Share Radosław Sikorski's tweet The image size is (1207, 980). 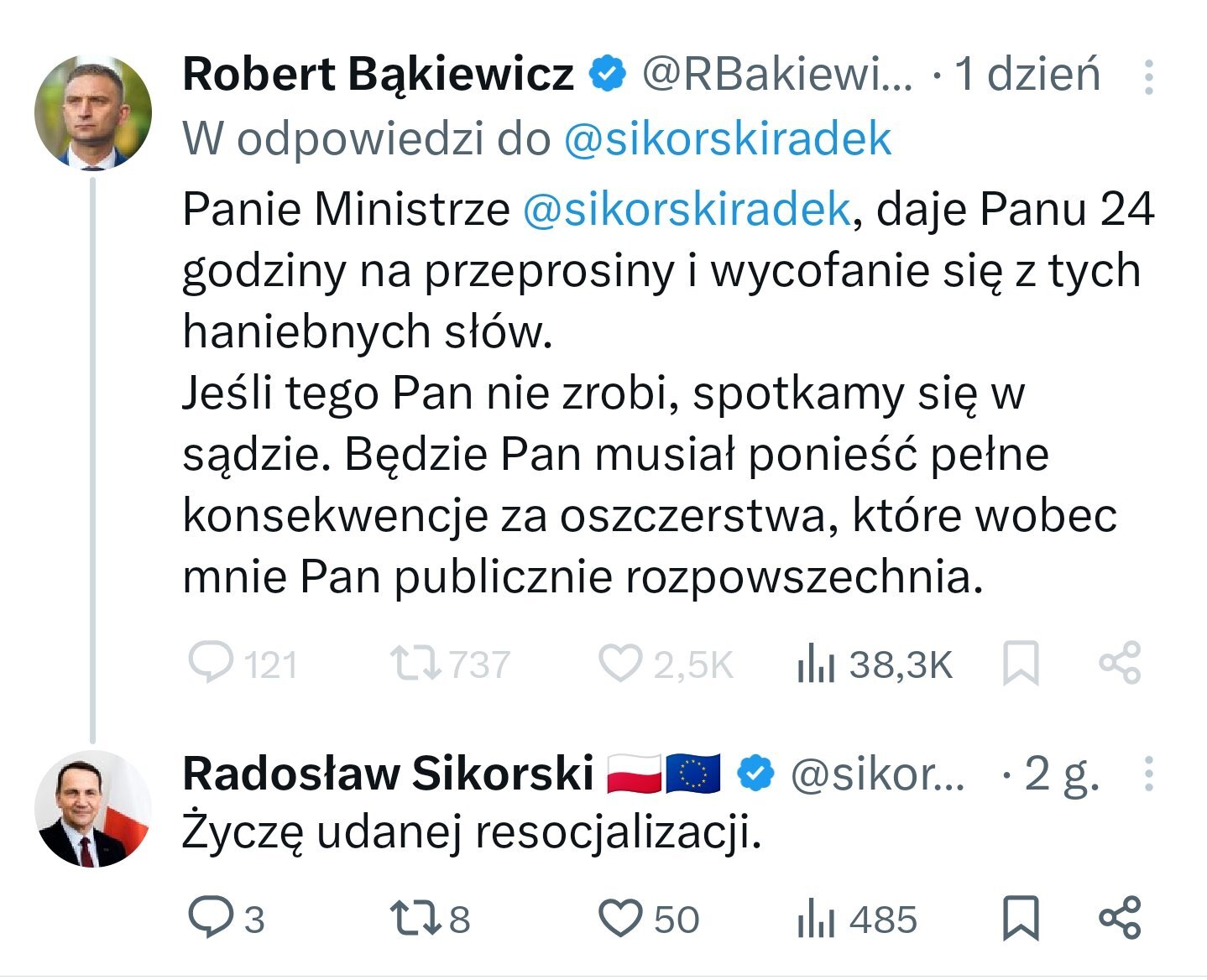pyautogui.click(x=1120, y=917)
